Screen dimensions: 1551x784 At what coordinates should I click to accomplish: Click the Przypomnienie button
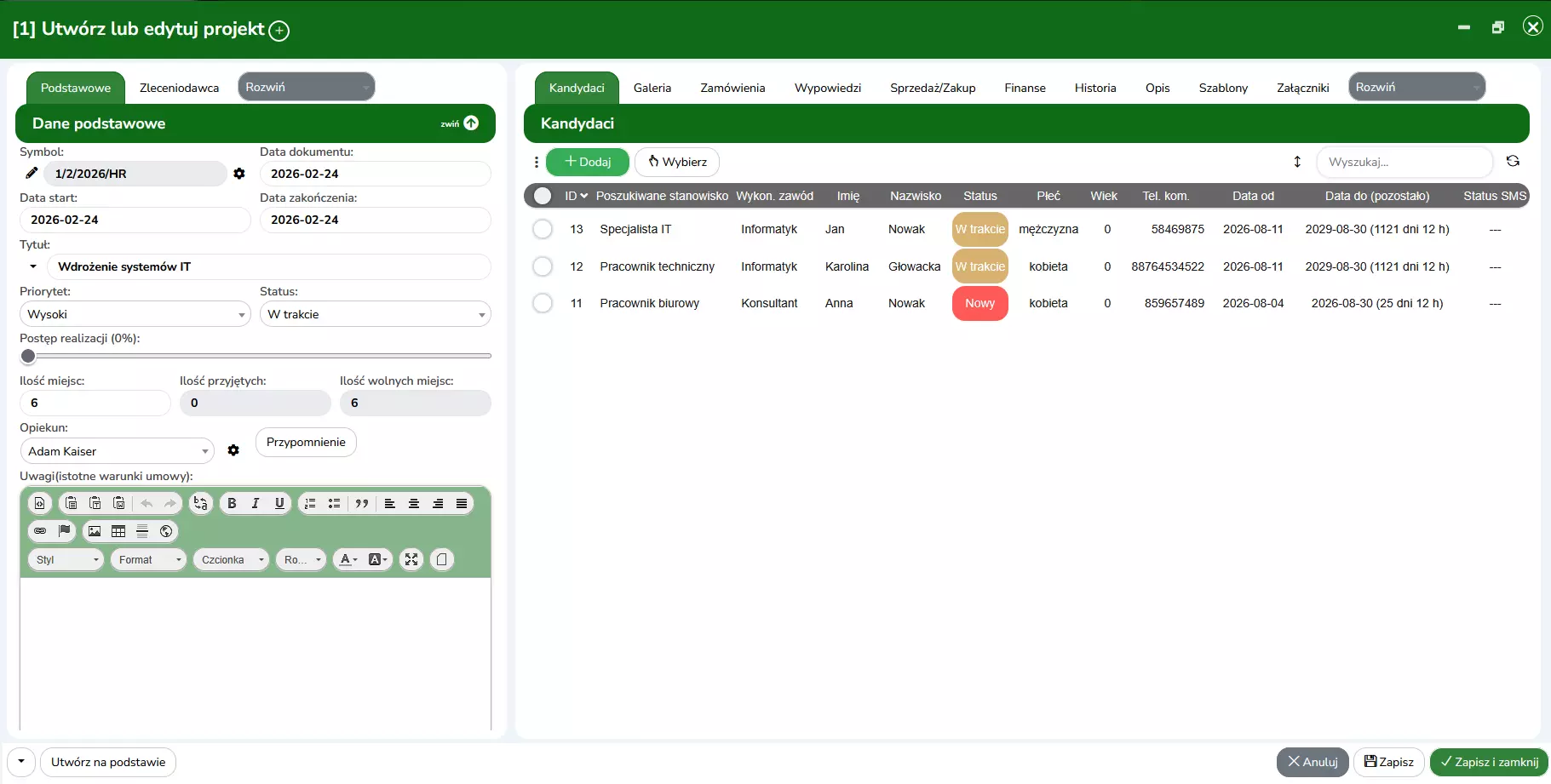[x=306, y=442]
